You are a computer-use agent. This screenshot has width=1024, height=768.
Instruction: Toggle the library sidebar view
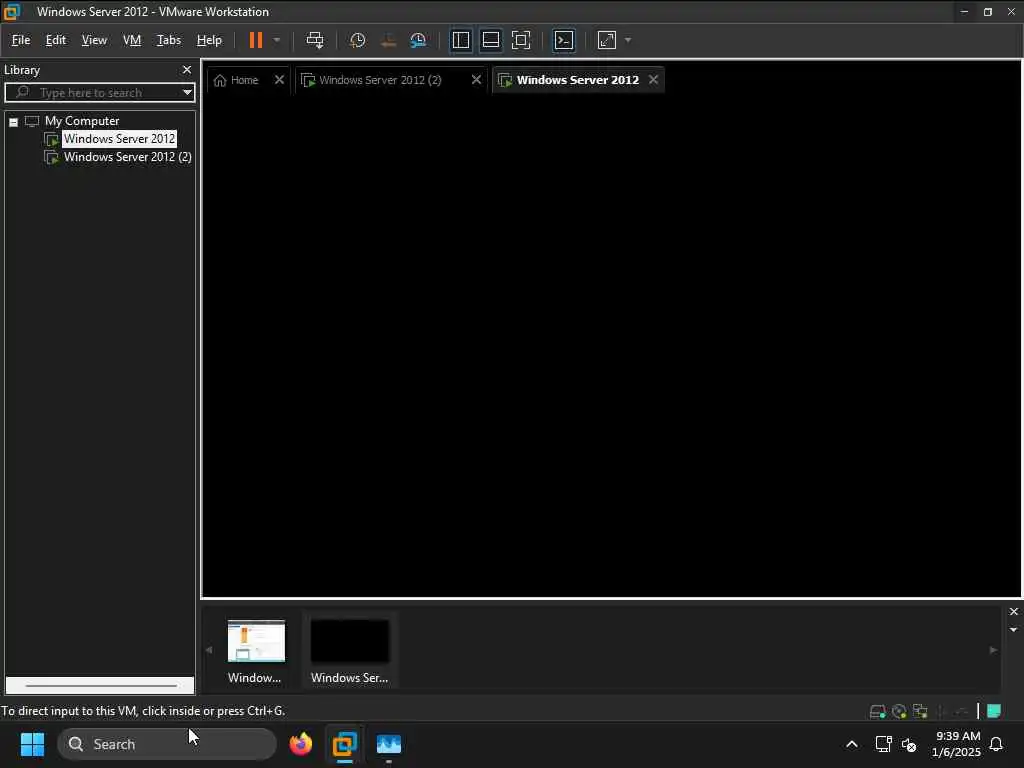460,40
